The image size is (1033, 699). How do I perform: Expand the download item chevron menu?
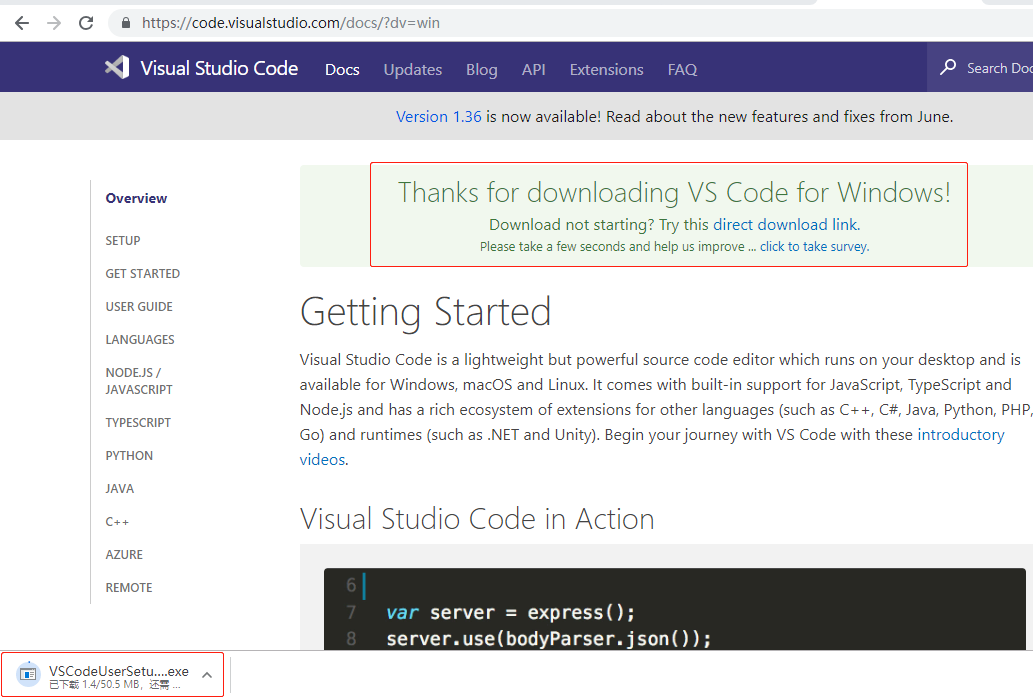[207, 675]
